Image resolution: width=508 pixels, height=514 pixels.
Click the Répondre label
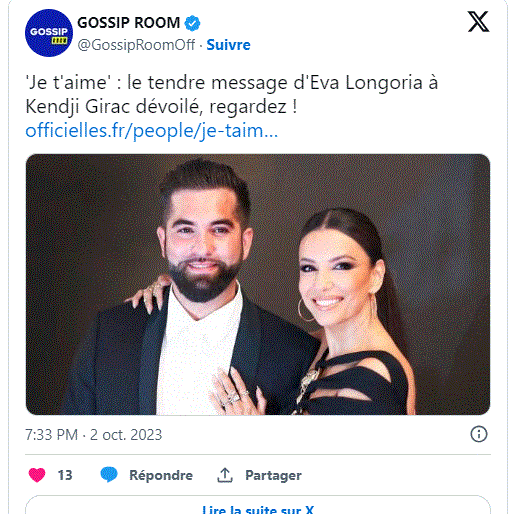pyautogui.click(x=161, y=475)
